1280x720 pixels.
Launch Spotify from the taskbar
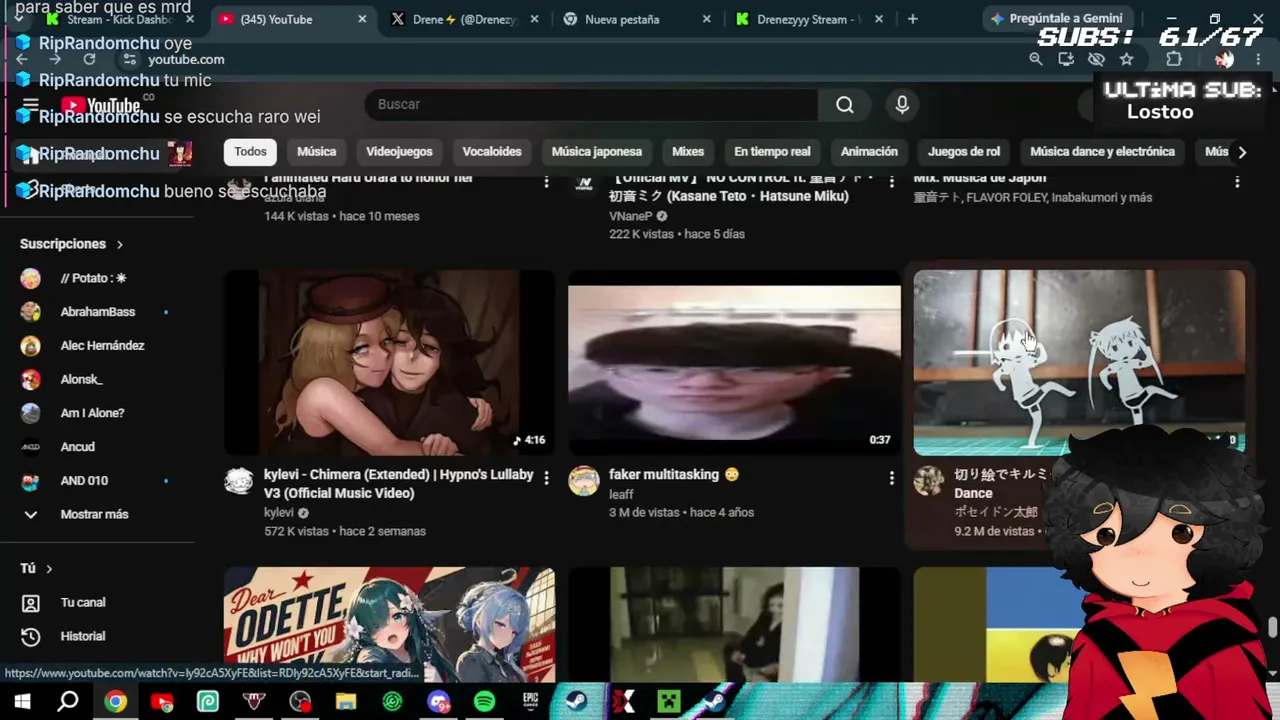point(484,702)
